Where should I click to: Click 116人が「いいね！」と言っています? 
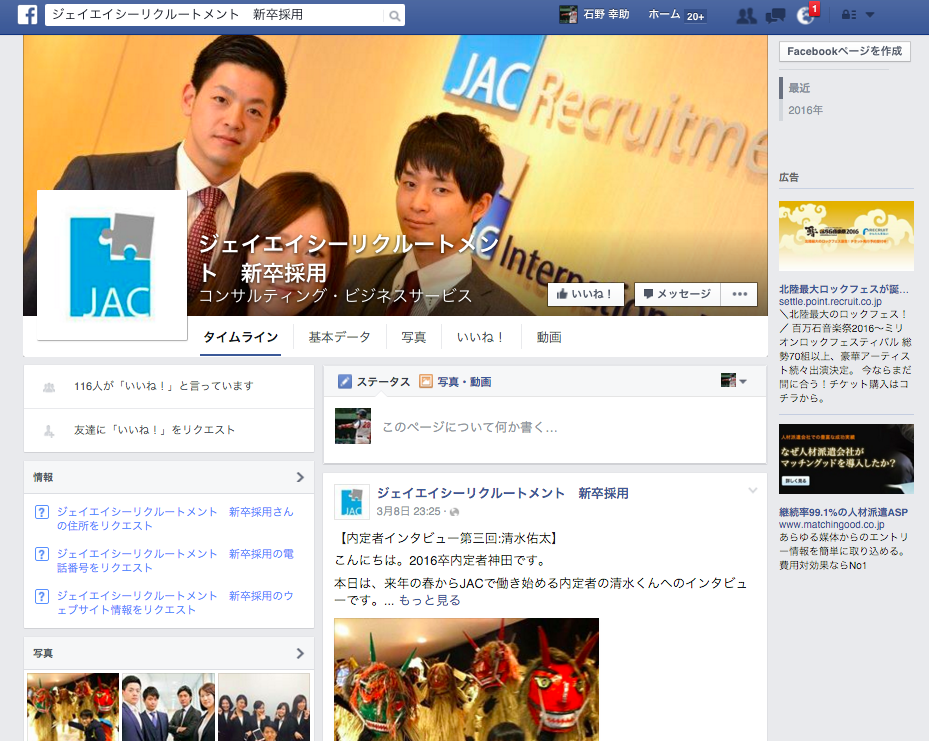164,386
